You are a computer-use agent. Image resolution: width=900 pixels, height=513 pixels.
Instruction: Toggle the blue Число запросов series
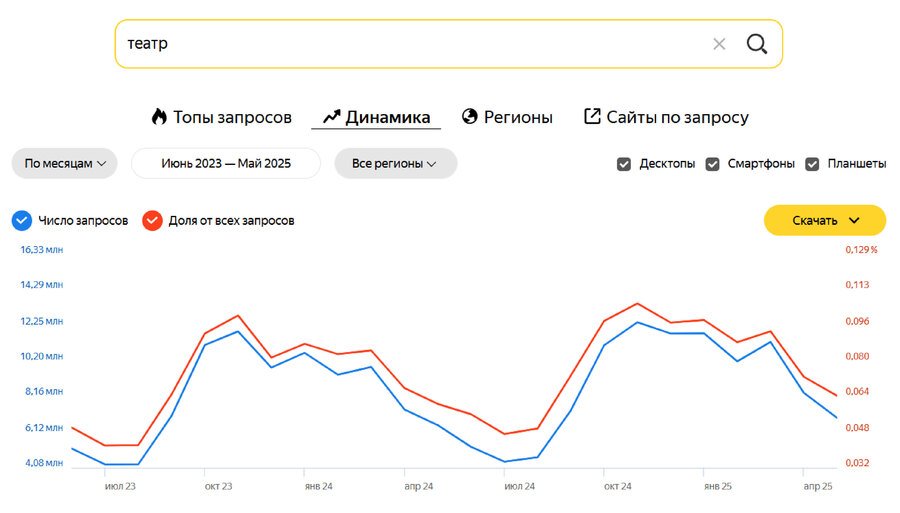[x=21, y=220]
